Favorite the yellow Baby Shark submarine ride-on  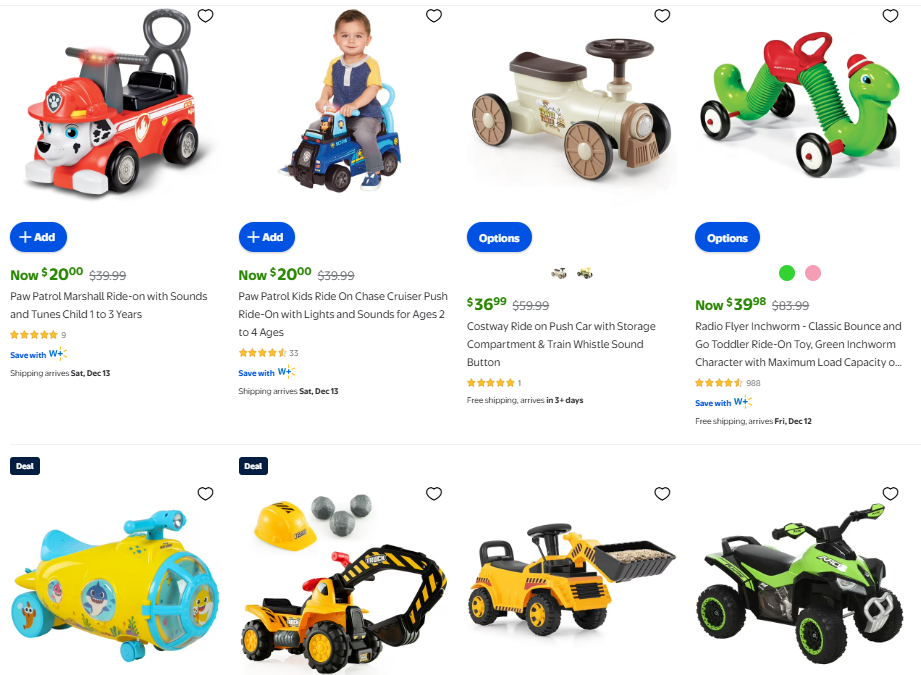[205, 493]
